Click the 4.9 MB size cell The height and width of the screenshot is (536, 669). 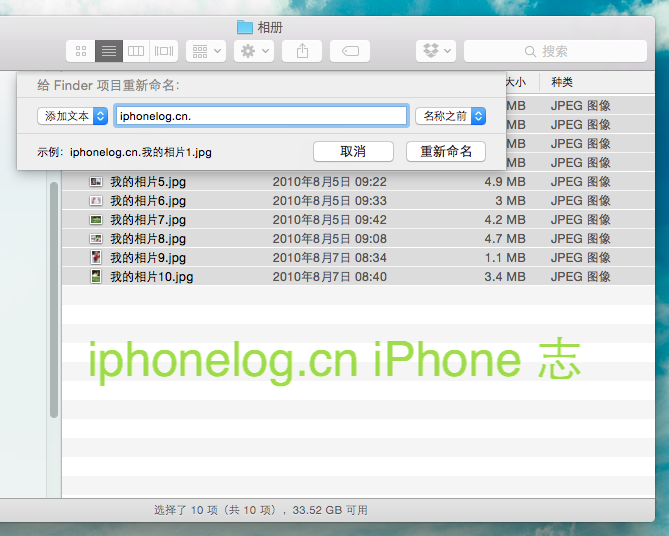(505, 182)
